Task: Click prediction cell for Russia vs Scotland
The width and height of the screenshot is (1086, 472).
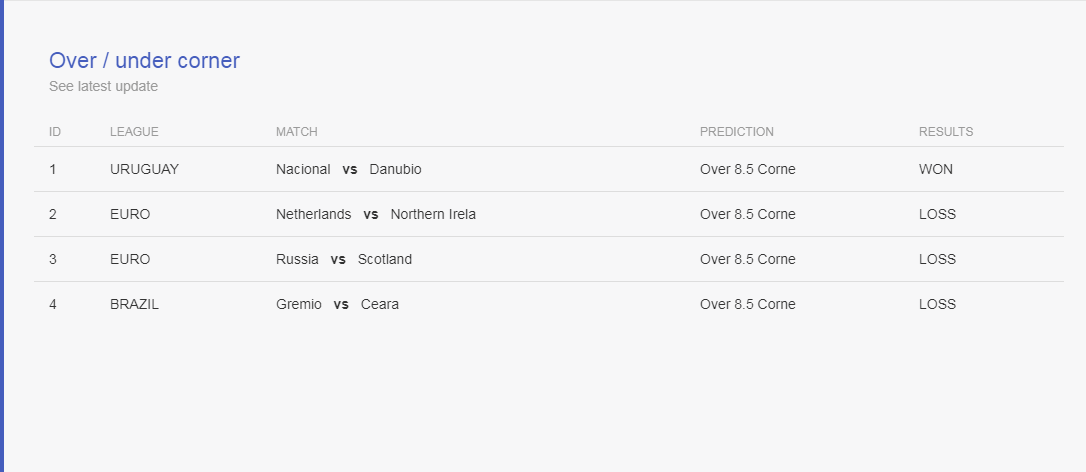Action: click(747, 259)
